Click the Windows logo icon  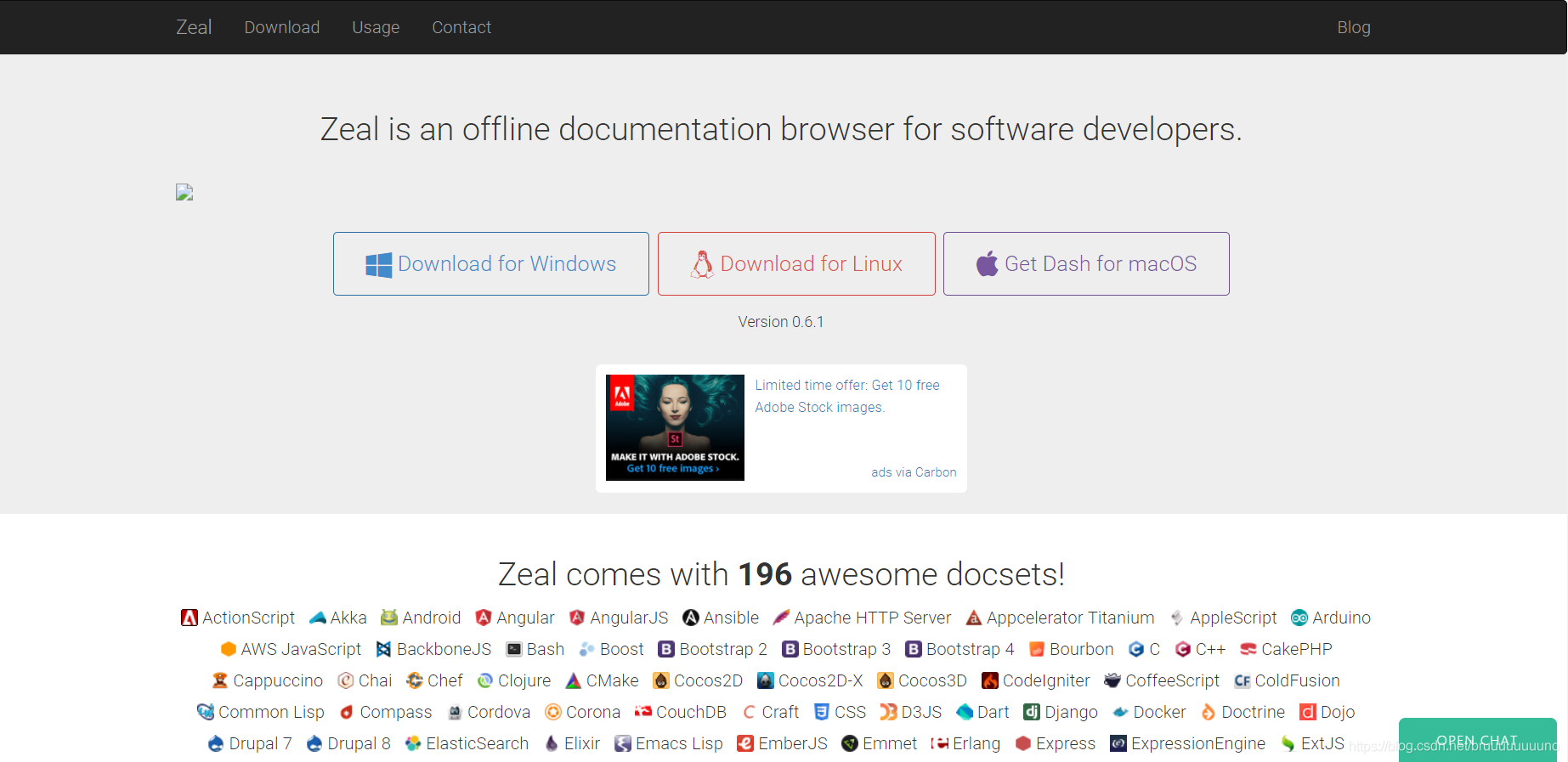[x=378, y=265]
